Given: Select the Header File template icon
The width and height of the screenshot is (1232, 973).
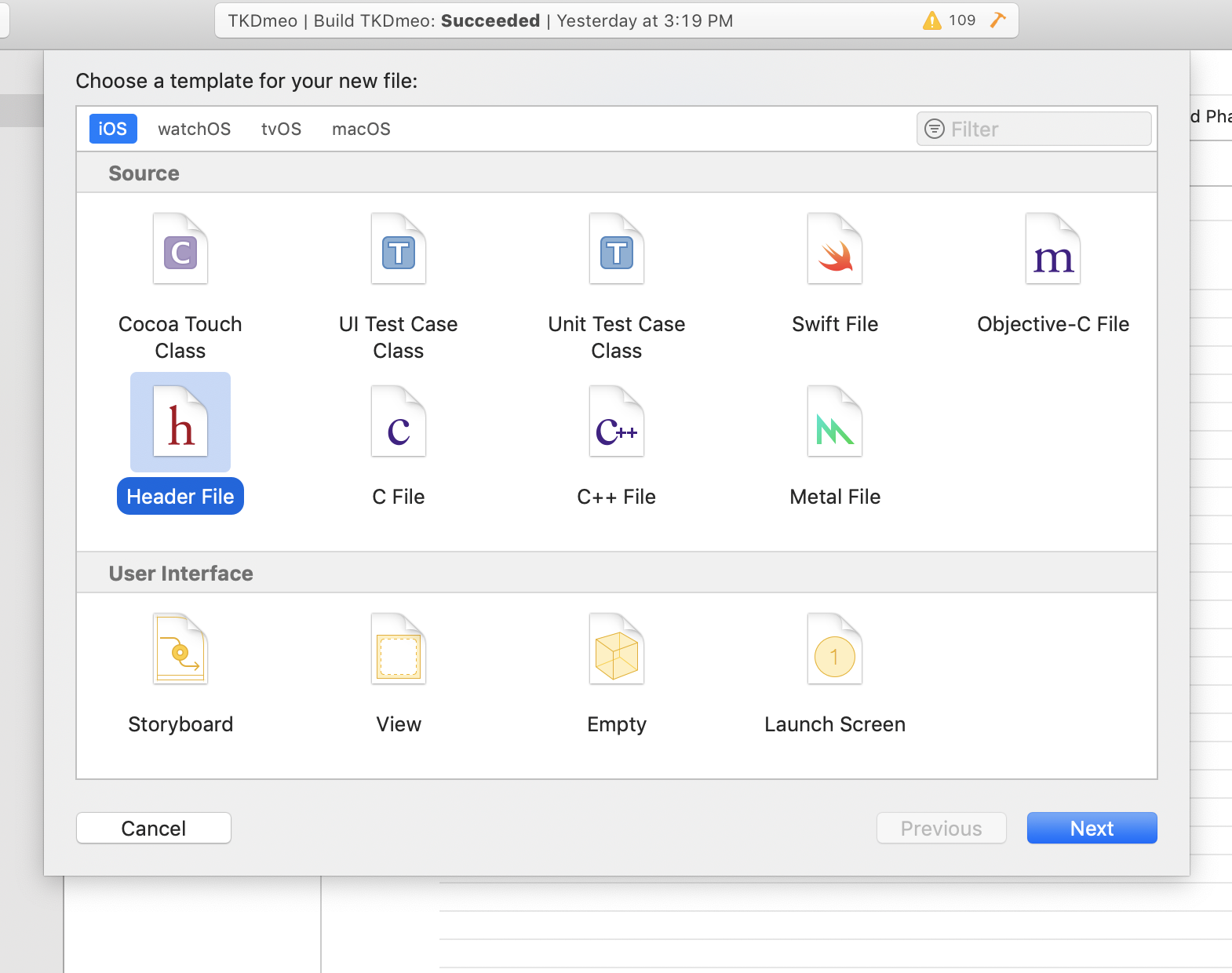Looking at the screenshot, I should pos(180,421).
